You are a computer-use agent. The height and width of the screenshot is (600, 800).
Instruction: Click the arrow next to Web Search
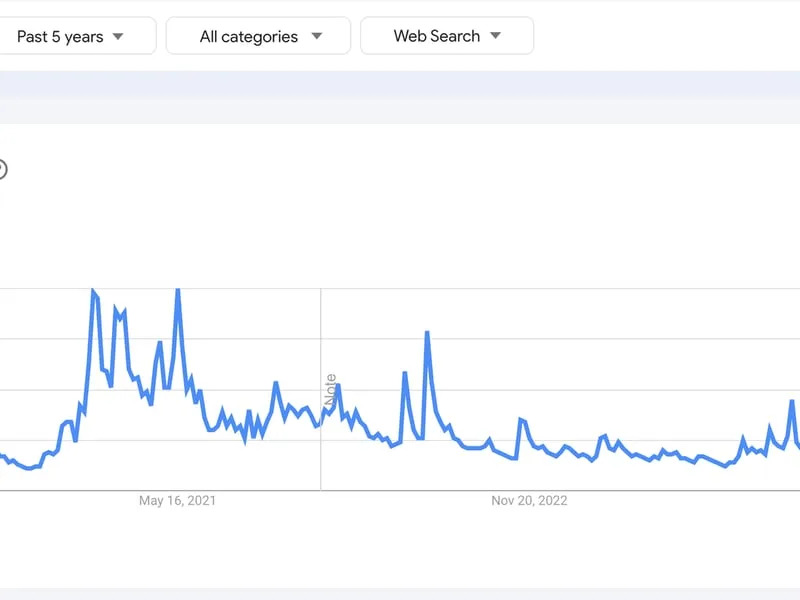pos(495,35)
